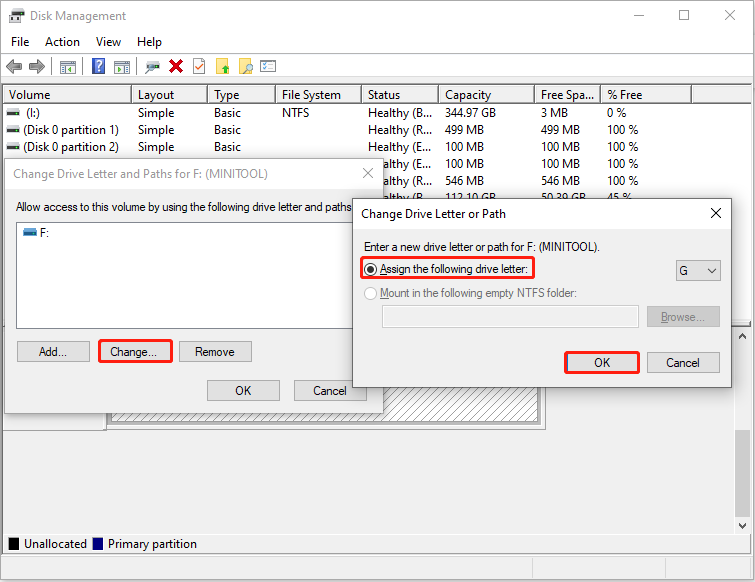Click the Remove button

[x=215, y=351]
